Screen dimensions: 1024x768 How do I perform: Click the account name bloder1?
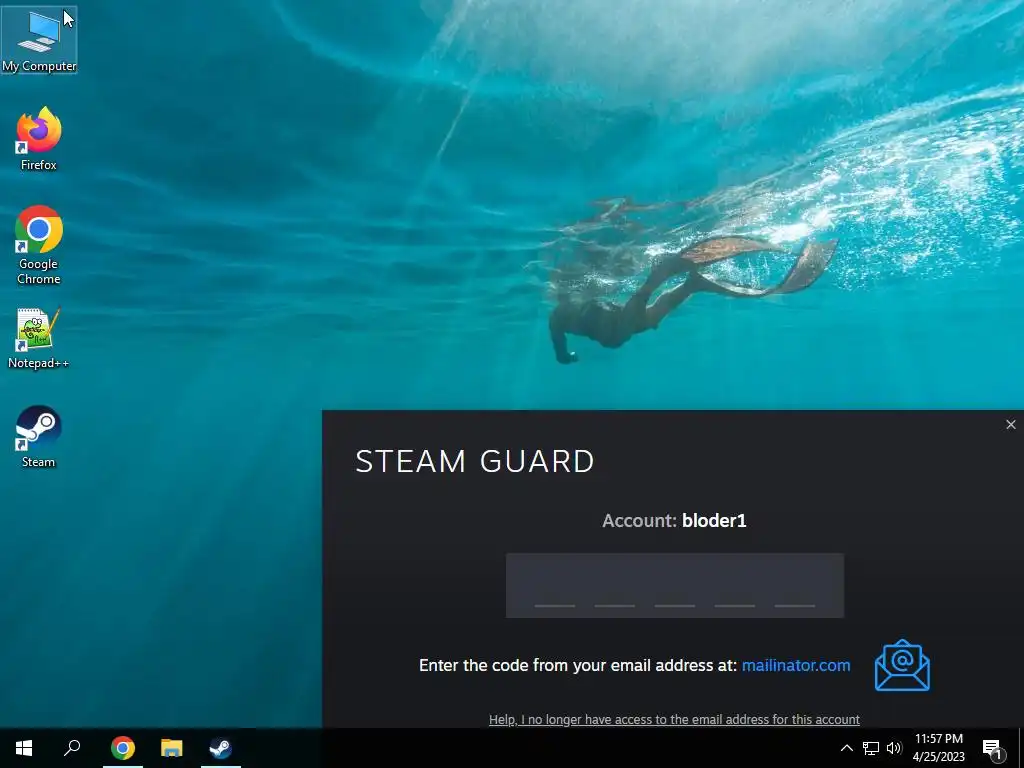coord(714,520)
